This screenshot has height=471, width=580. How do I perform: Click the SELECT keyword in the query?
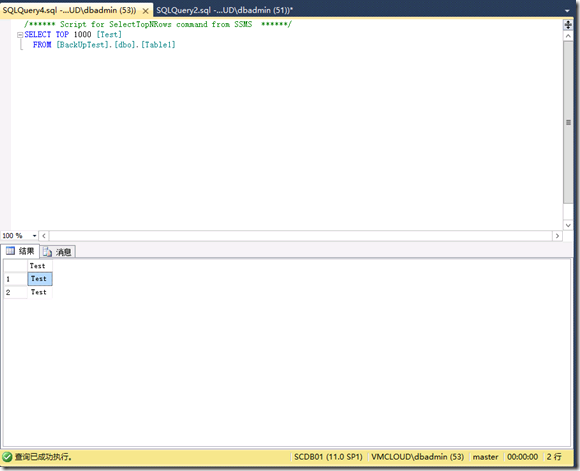38,34
